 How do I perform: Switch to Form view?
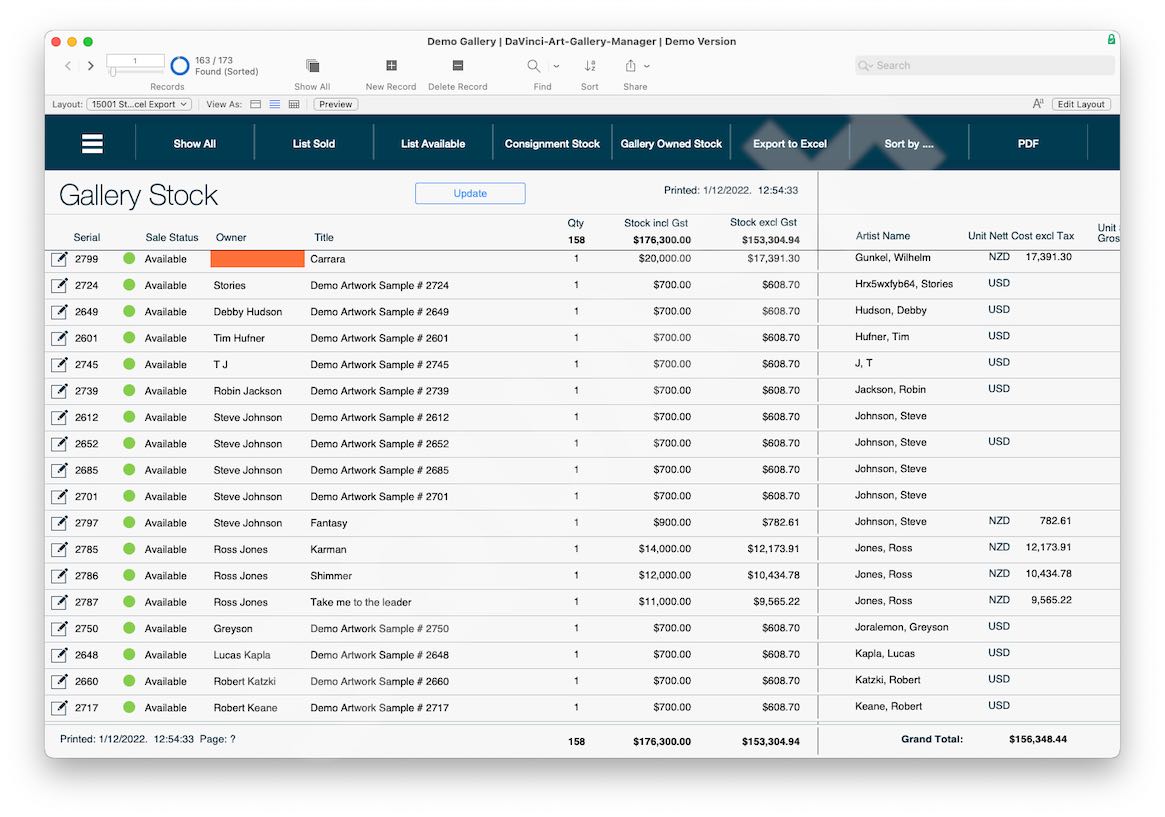coord(255,104)
